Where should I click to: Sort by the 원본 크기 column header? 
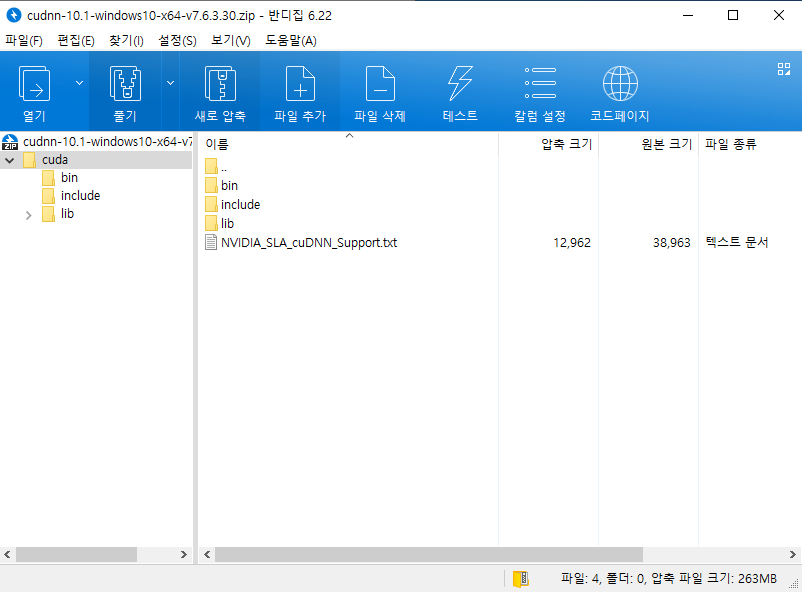666,144
